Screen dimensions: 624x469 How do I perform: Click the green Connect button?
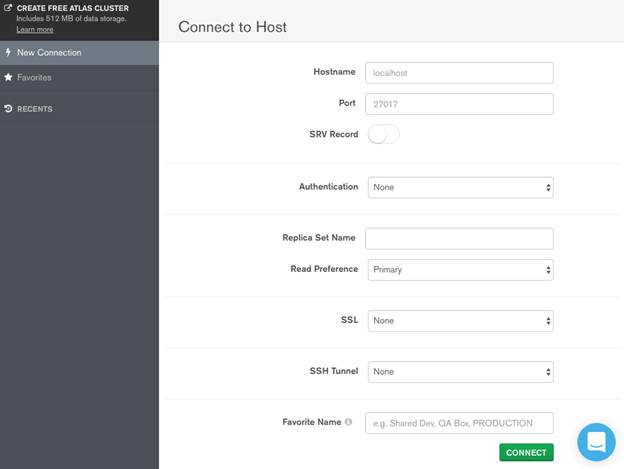[x=526, y=452]
